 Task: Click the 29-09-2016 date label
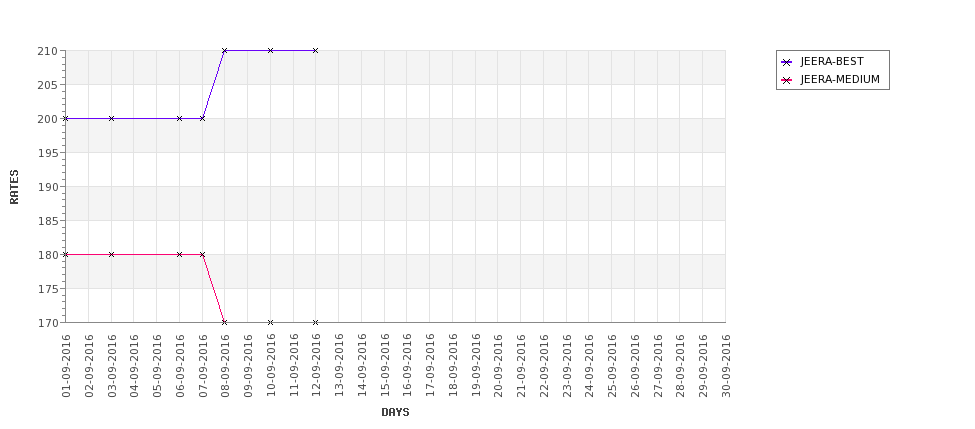point(703,366)
